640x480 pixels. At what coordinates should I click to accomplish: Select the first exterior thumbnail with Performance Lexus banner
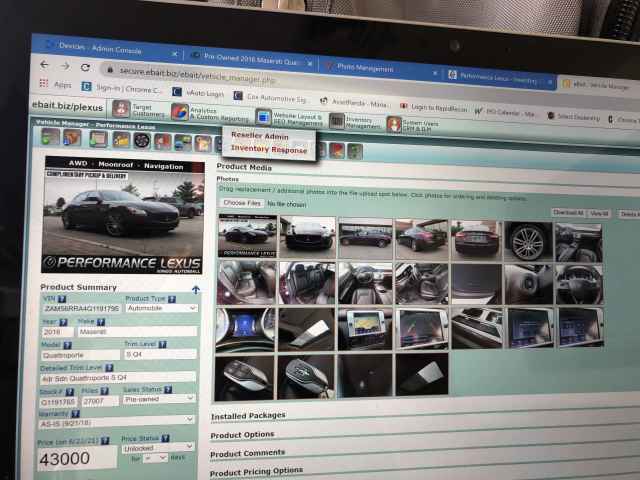pyautogui.click(x=247, y=236)
